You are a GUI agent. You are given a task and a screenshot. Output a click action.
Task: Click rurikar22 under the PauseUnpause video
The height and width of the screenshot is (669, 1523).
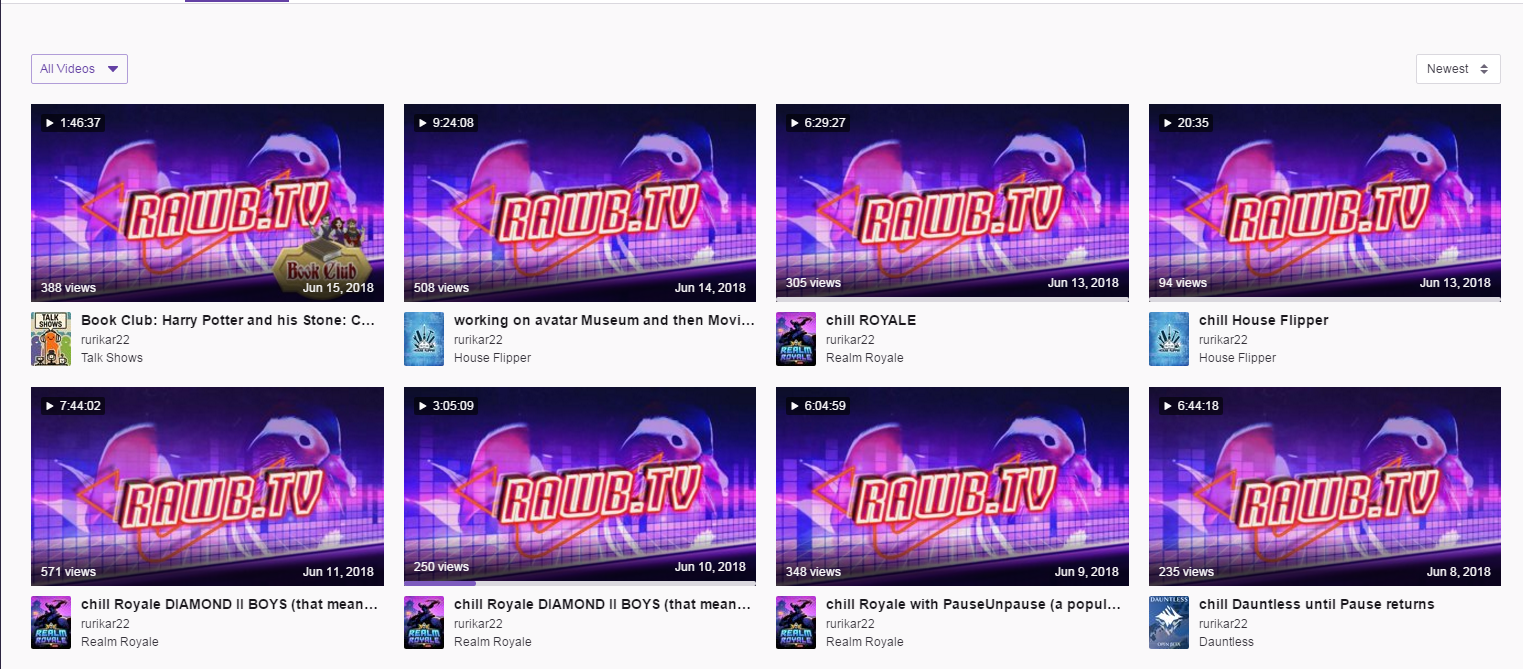coord(850,624)
